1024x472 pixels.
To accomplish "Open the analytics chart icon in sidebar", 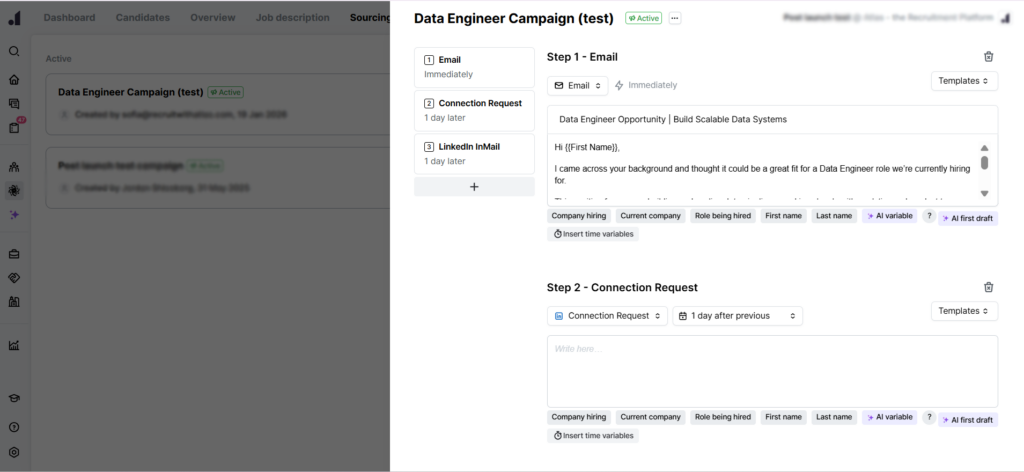I will pos(14,345).
